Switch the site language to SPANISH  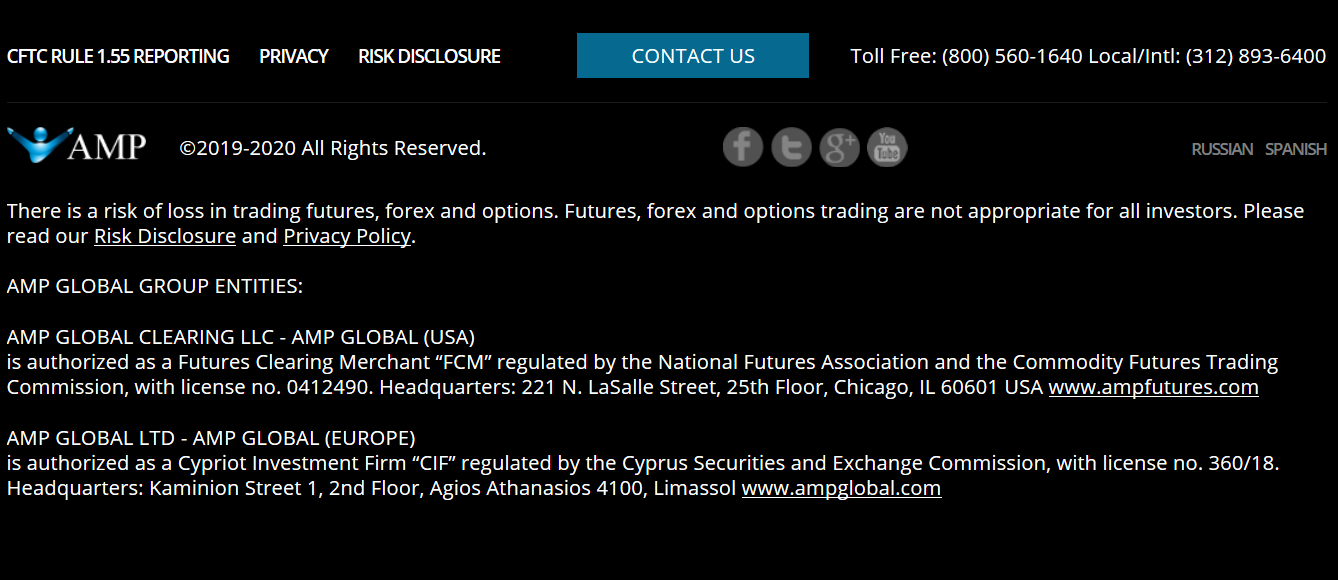1296,149
